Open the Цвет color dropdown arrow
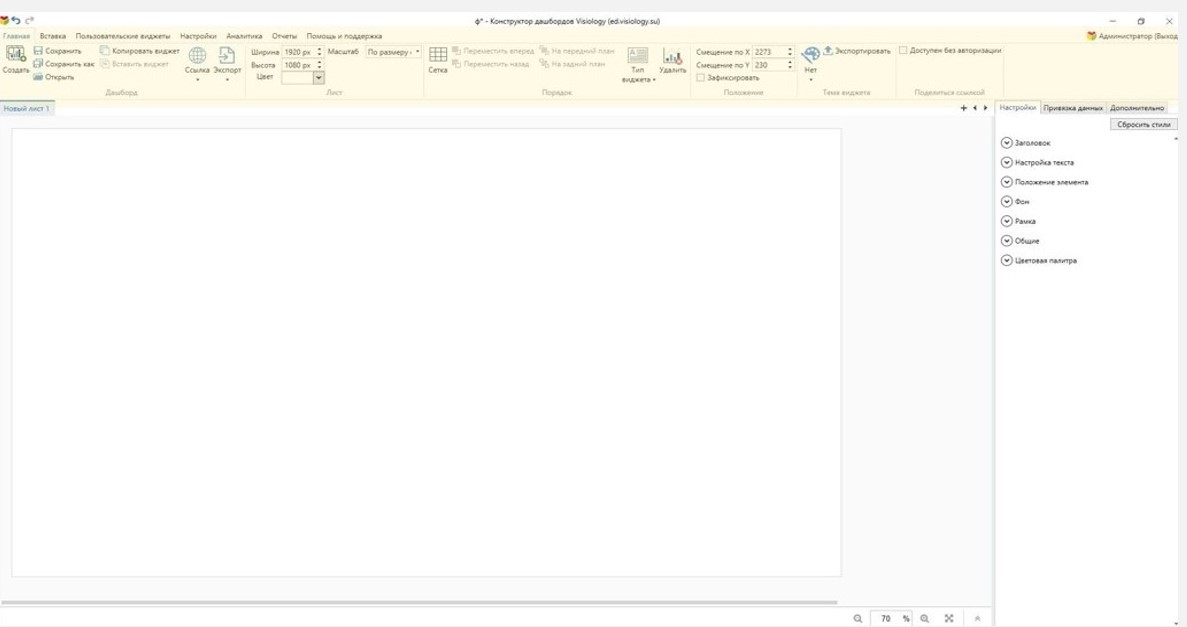 (x=319, y=77)
